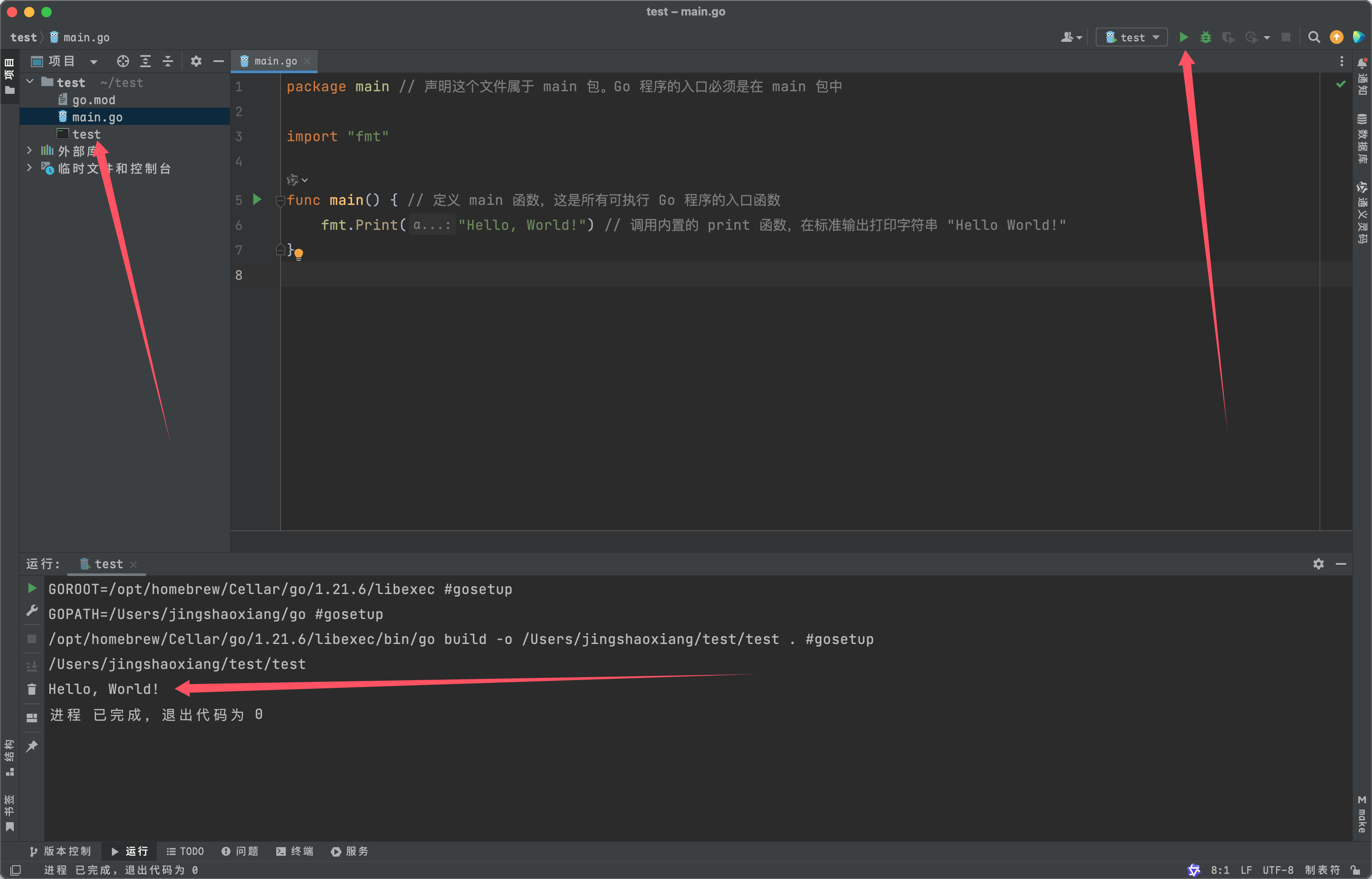
Task: Start debugging with the green bug icon
Action: (1206, 37)
